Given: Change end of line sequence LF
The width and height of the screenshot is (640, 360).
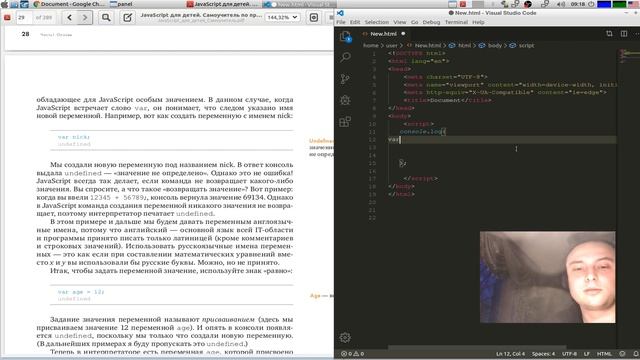Looking at the screenshot, I should 587,354.
